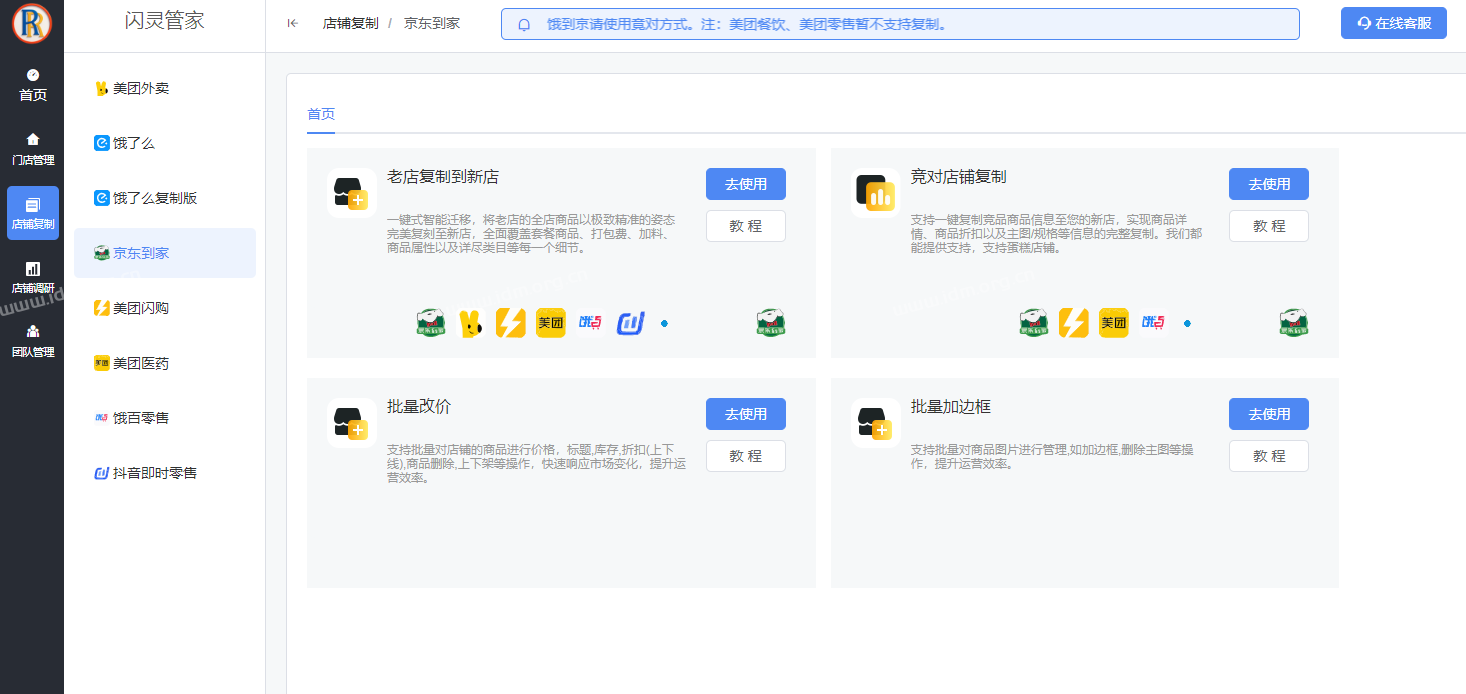Collapse the sidebar with the fold arrow icon
Screen dimensions: 1466x694
pos(292,23)
